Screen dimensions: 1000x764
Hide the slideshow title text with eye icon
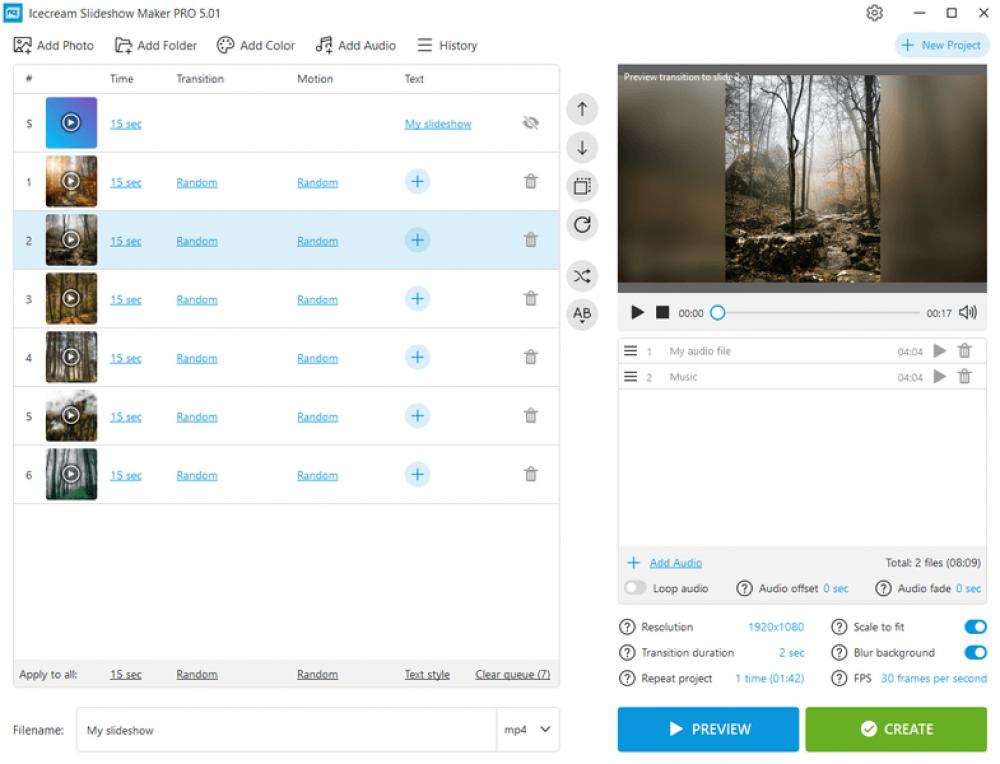tap(530, 123)
